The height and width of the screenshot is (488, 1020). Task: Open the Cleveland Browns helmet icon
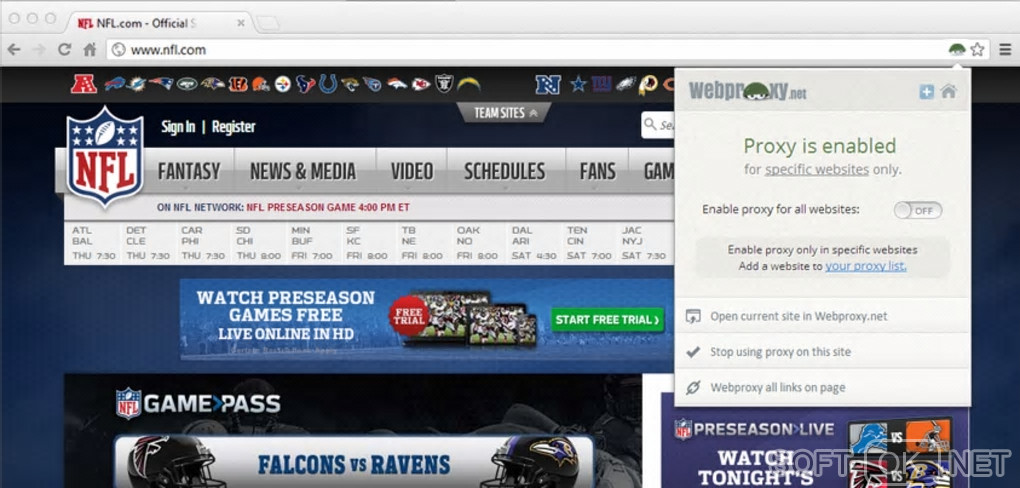pyautogui.click(x=260, y=84)
